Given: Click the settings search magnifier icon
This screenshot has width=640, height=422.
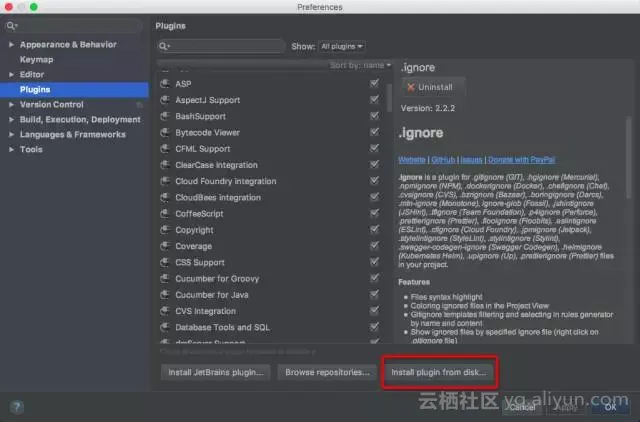Looking at the screenshot, I should coord(11,26).
